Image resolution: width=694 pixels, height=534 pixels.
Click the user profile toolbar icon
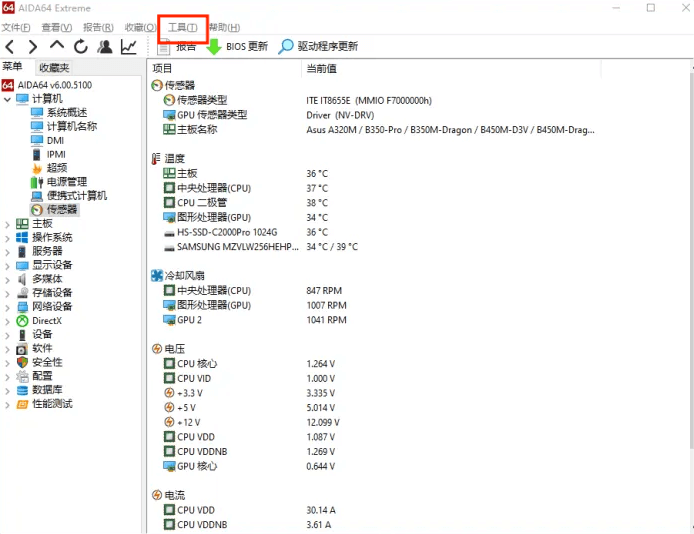[x=104, y=46]
